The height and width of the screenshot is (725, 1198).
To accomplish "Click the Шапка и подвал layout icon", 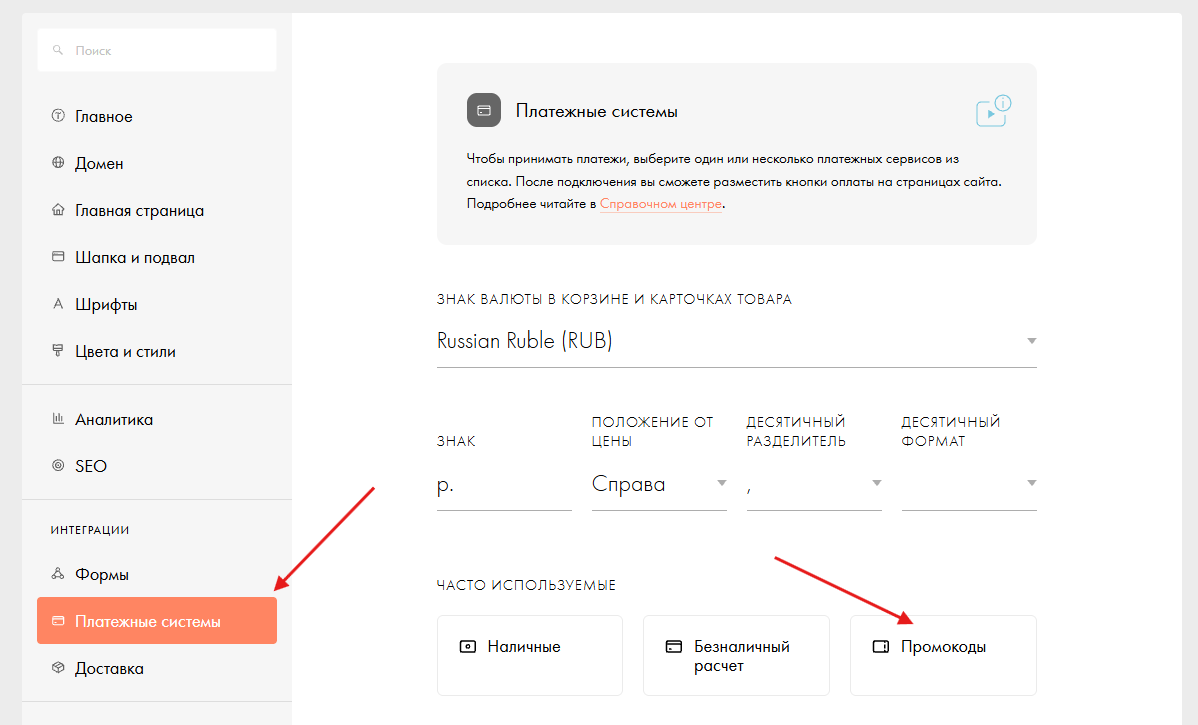I will point(58,257).
